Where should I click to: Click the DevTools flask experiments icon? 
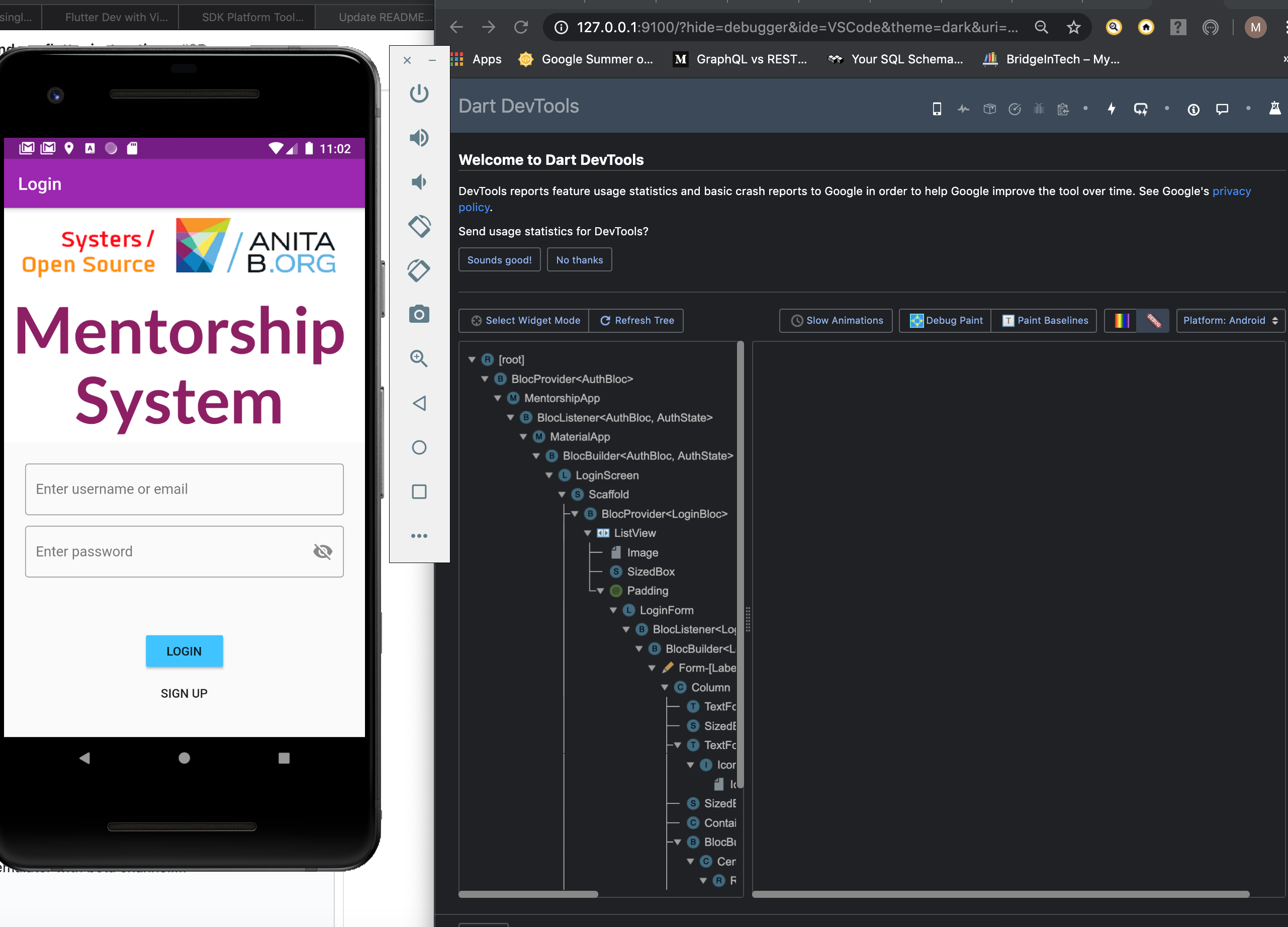pyautogui.click(x=1275, y=108)
